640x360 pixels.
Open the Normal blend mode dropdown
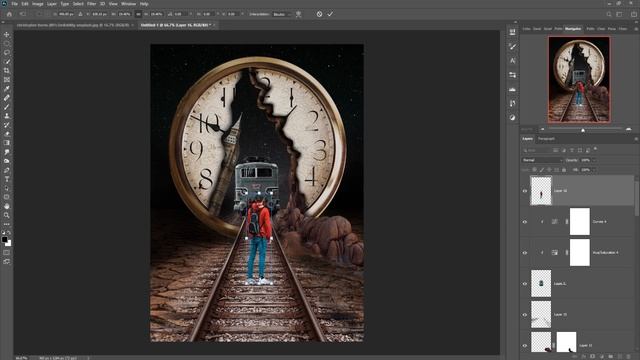(x=542, y=160)
